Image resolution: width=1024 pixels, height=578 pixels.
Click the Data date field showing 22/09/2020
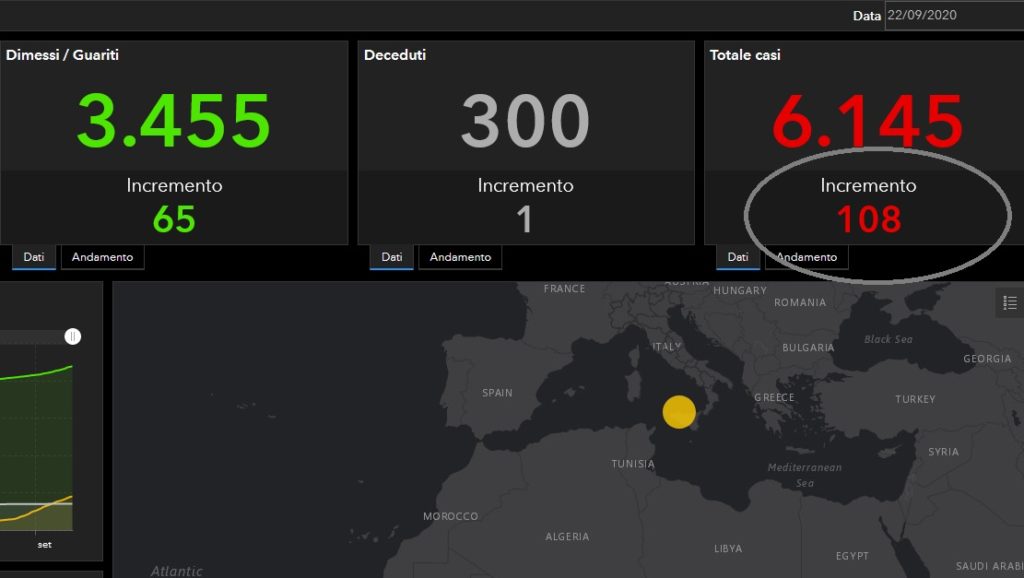pyautogui.click(x=953, y=16)
